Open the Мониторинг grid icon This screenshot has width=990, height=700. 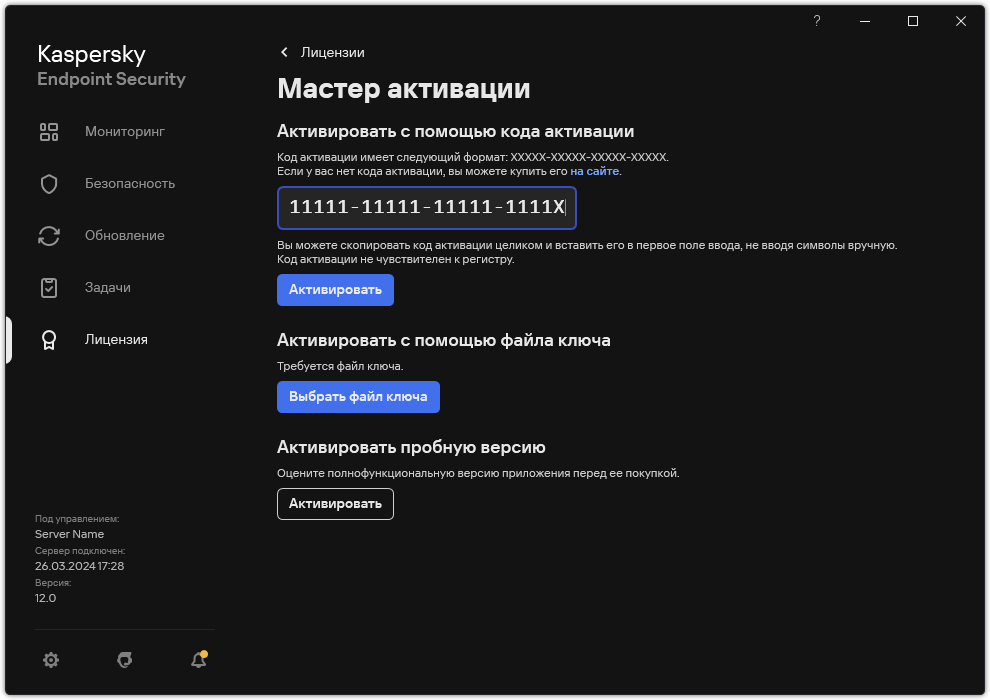point(49,131)
